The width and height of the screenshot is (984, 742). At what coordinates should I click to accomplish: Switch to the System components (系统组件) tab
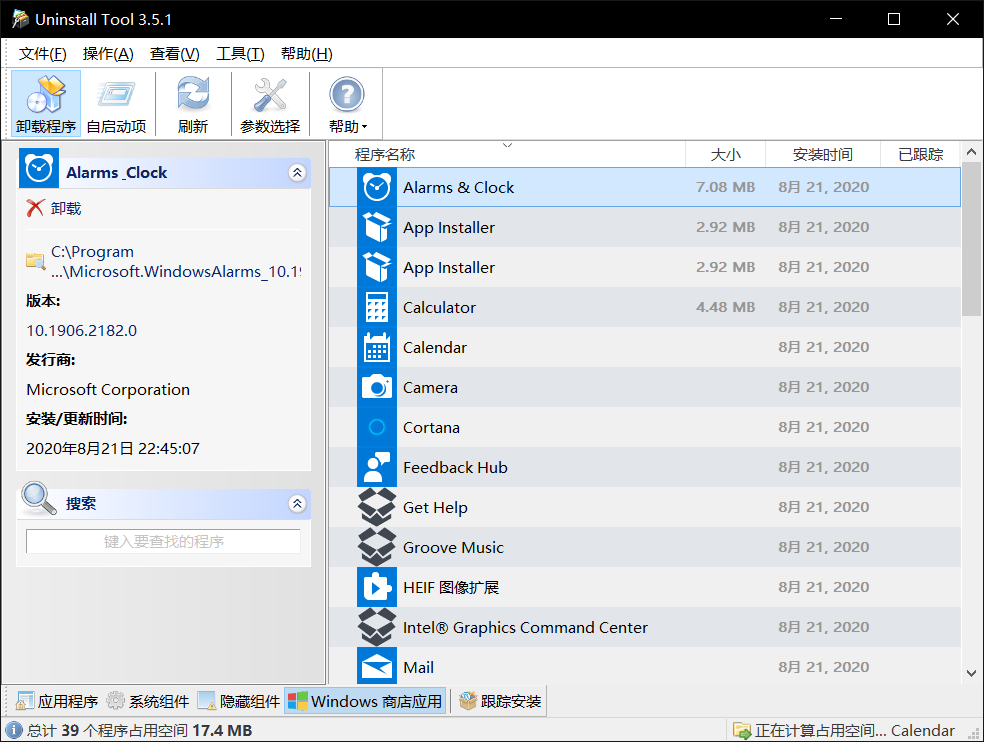pyautogui.click(x=148, y=701)
